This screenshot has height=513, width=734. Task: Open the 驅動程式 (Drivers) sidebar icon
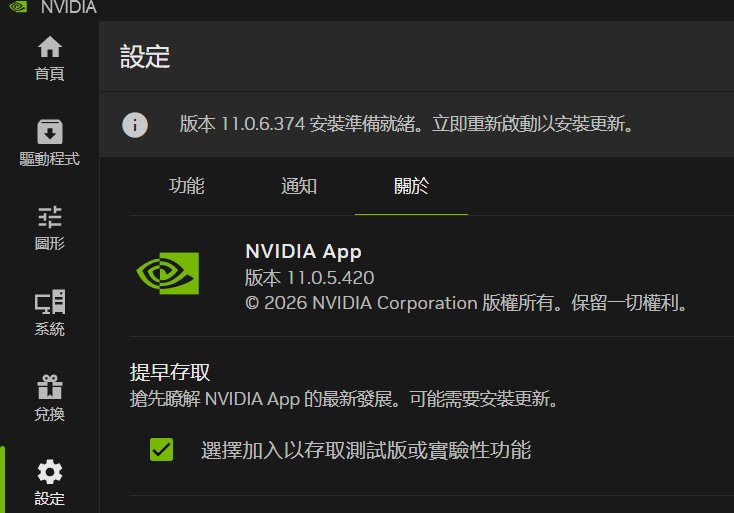point(49,132)
